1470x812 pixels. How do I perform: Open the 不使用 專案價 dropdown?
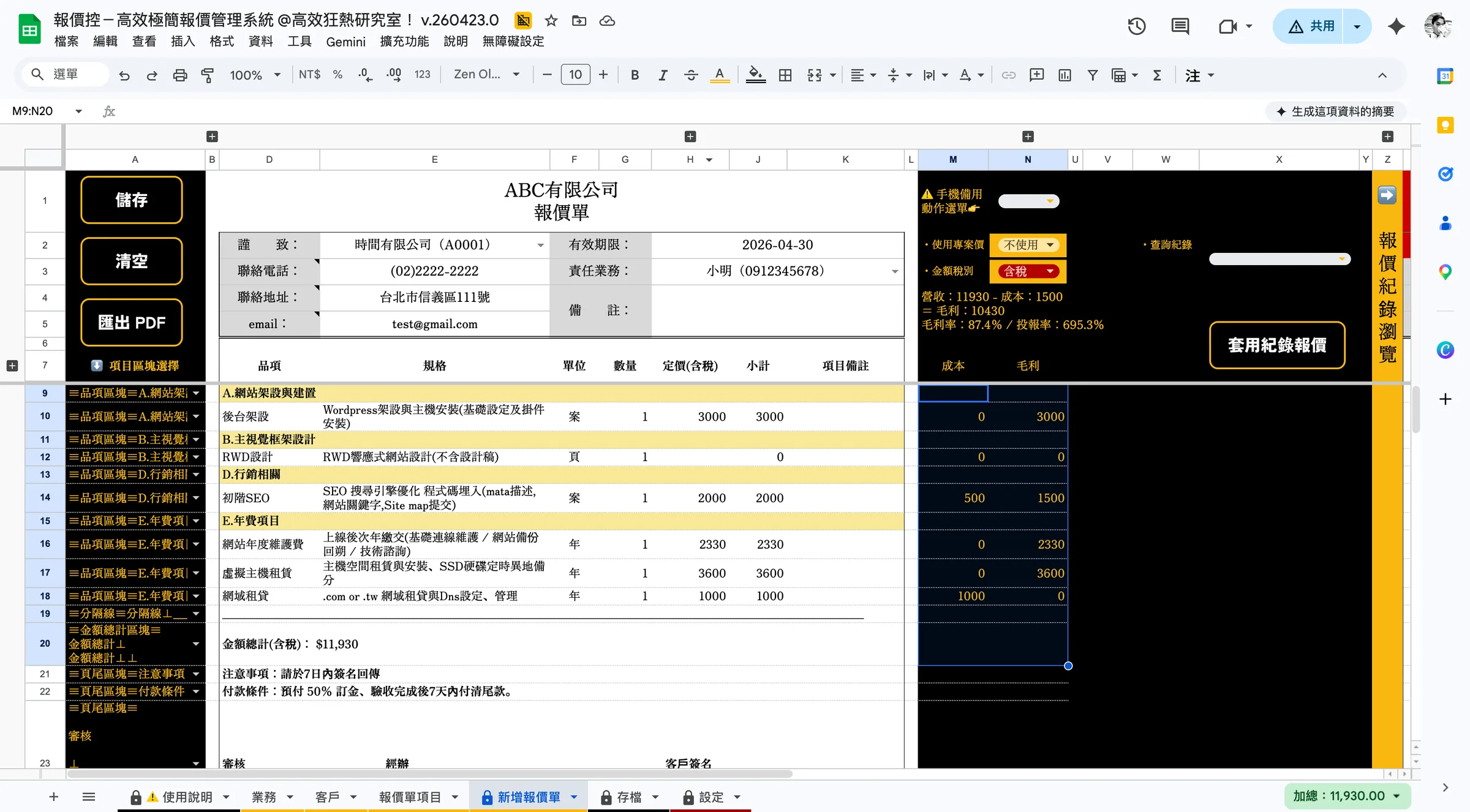(1028, 245)
